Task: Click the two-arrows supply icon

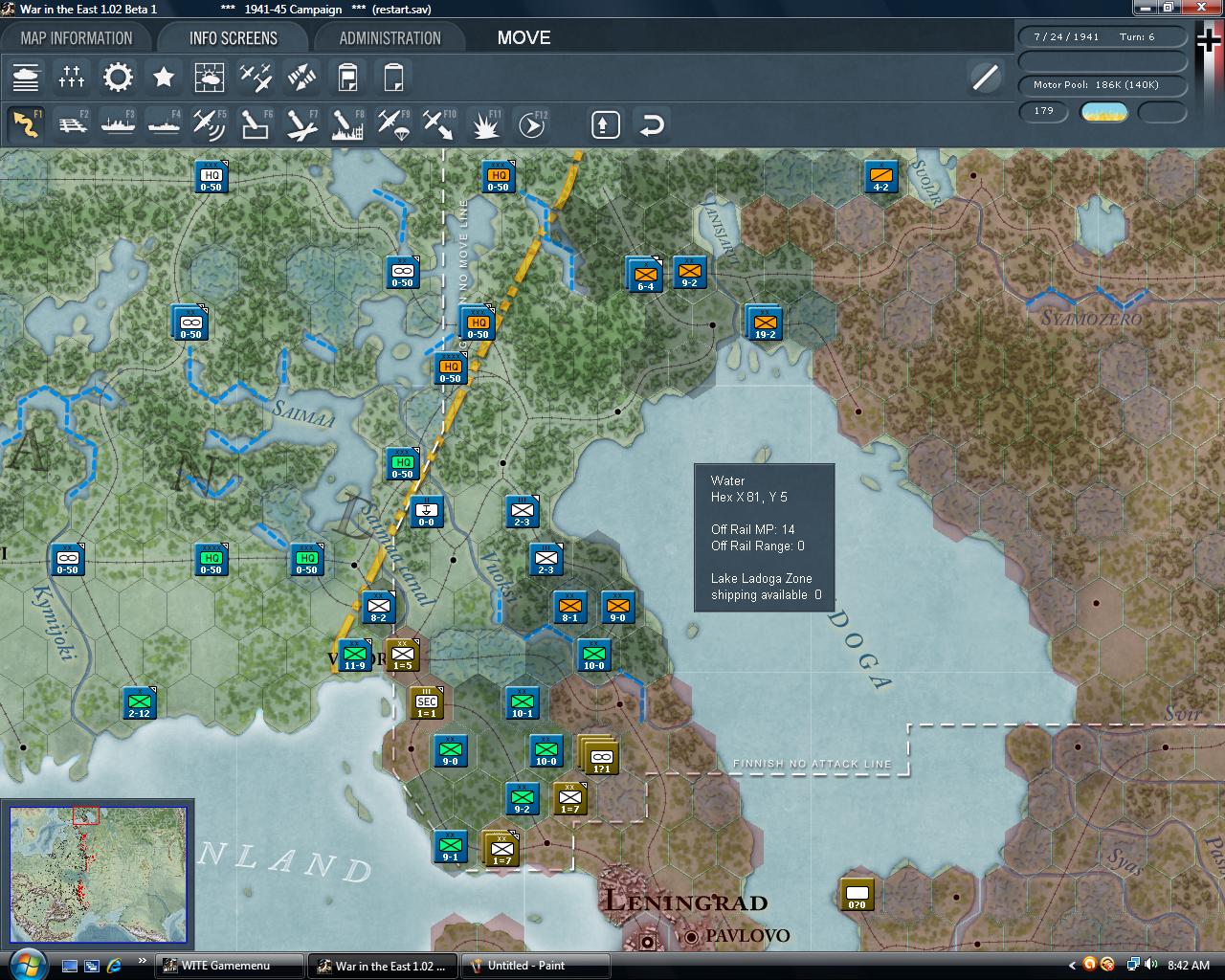Action: coord(301,78)
